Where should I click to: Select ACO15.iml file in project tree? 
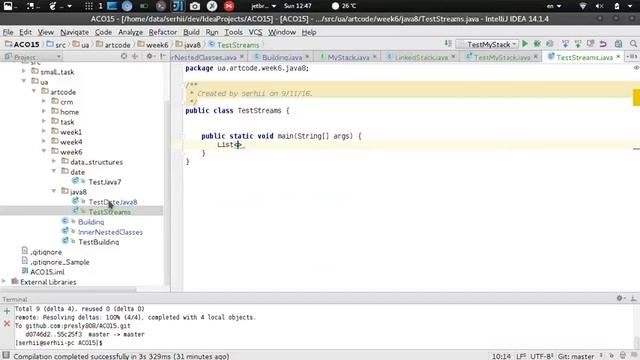[x=47, y=272]
